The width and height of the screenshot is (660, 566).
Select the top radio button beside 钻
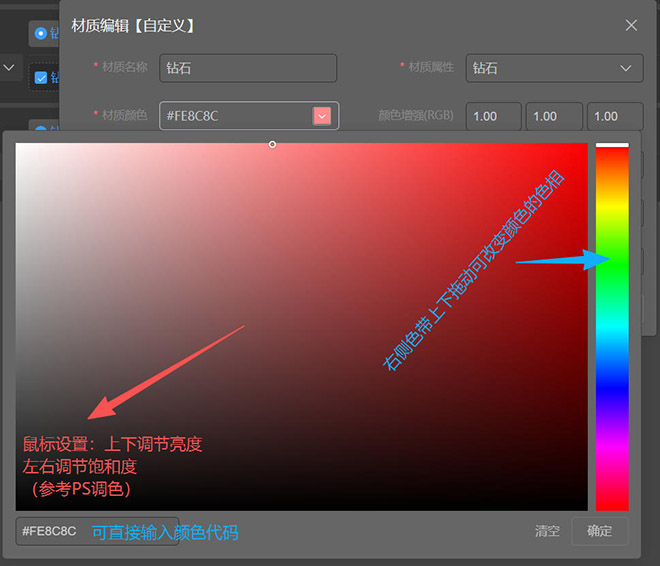pyautogui.click(x=40, y=33)
